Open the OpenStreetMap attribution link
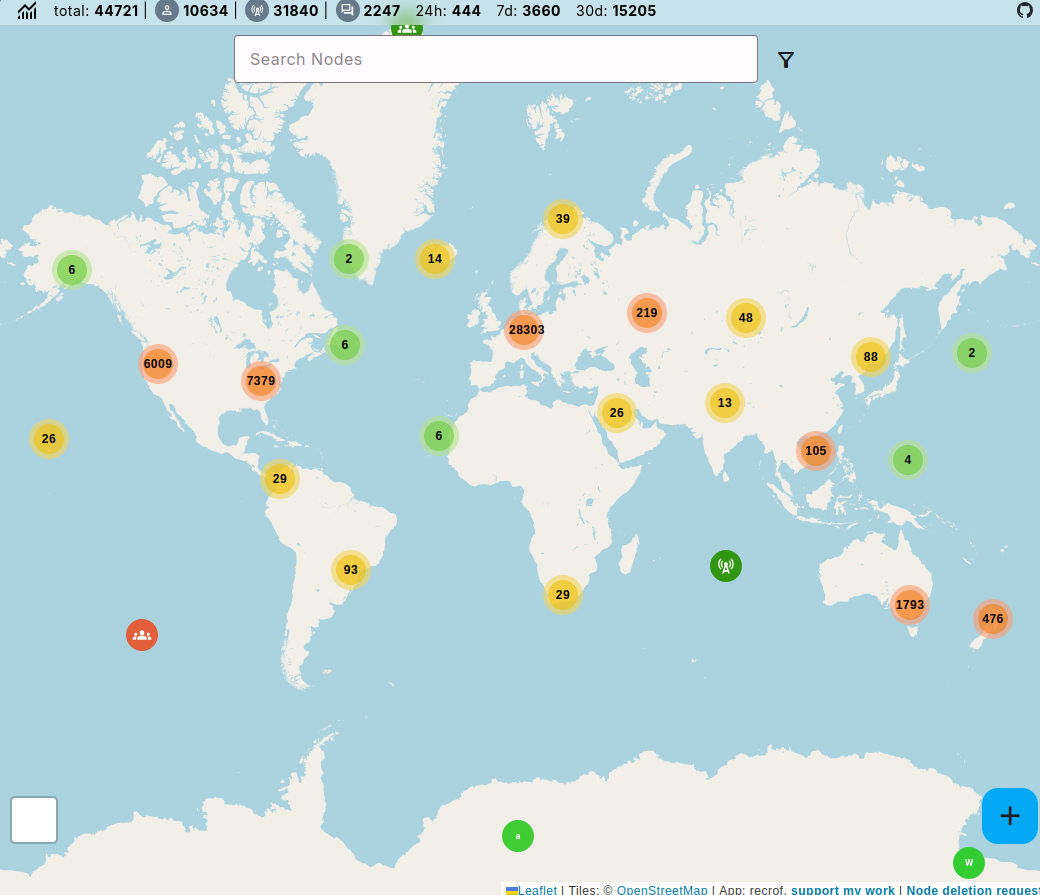This screenshot has width=1040, height=895. pyautogui.click(x=662, y=890)
